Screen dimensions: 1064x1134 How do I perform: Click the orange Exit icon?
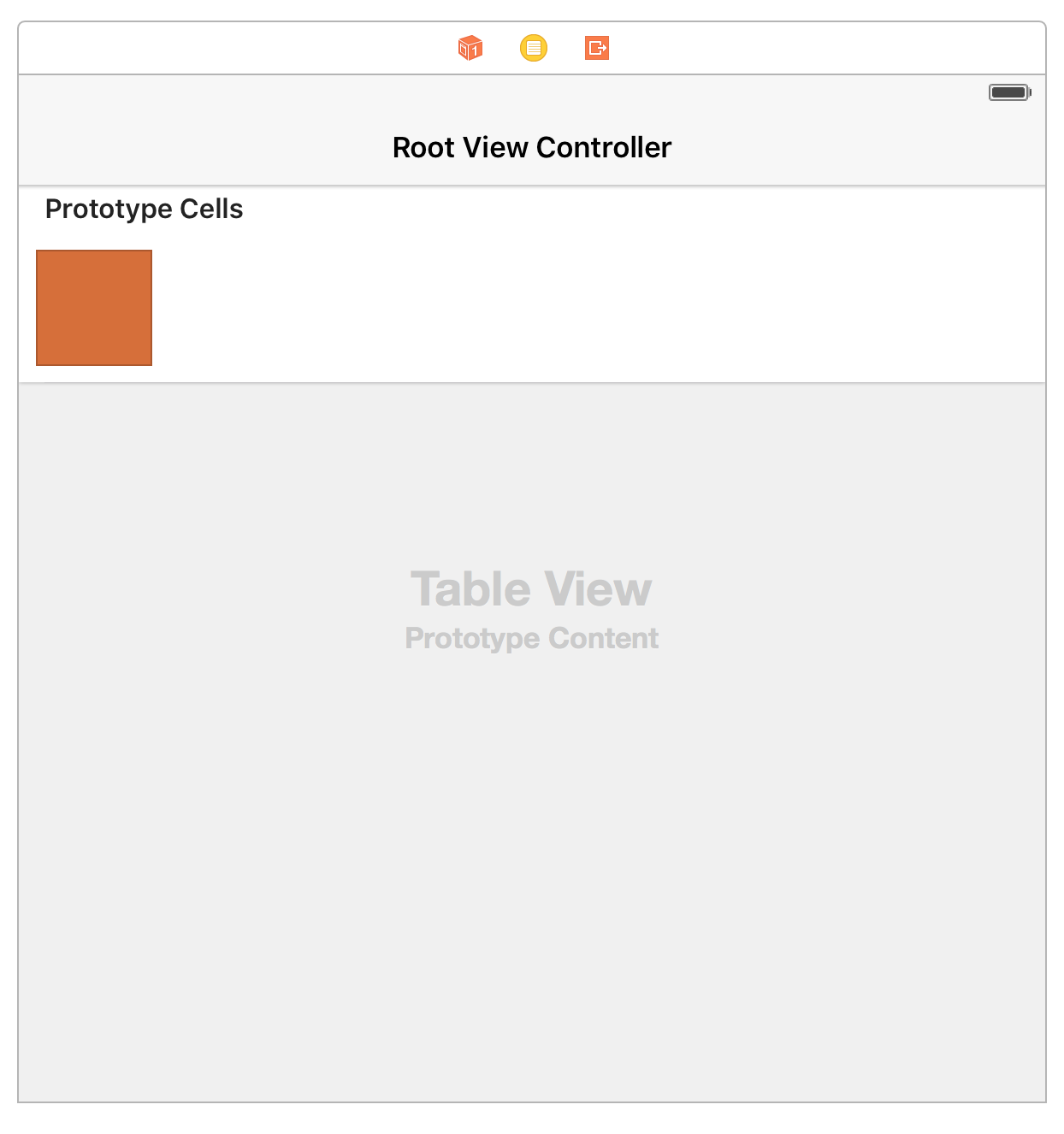pyautogui.click(x=597, y=48)
